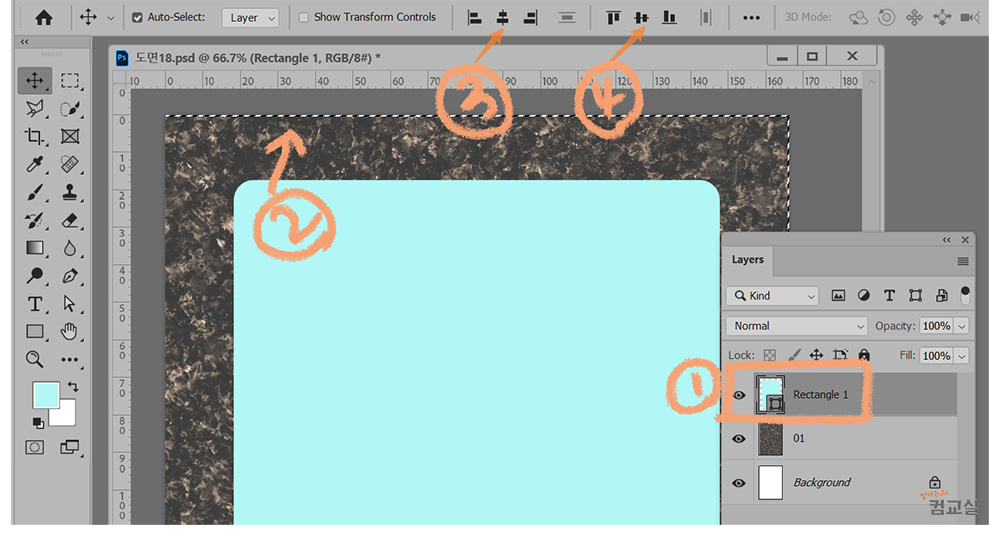The width and height of the screenshot is (1000, 537).
Task: Choose the Polygonal Lasso tool
Action: pos(34,108)
